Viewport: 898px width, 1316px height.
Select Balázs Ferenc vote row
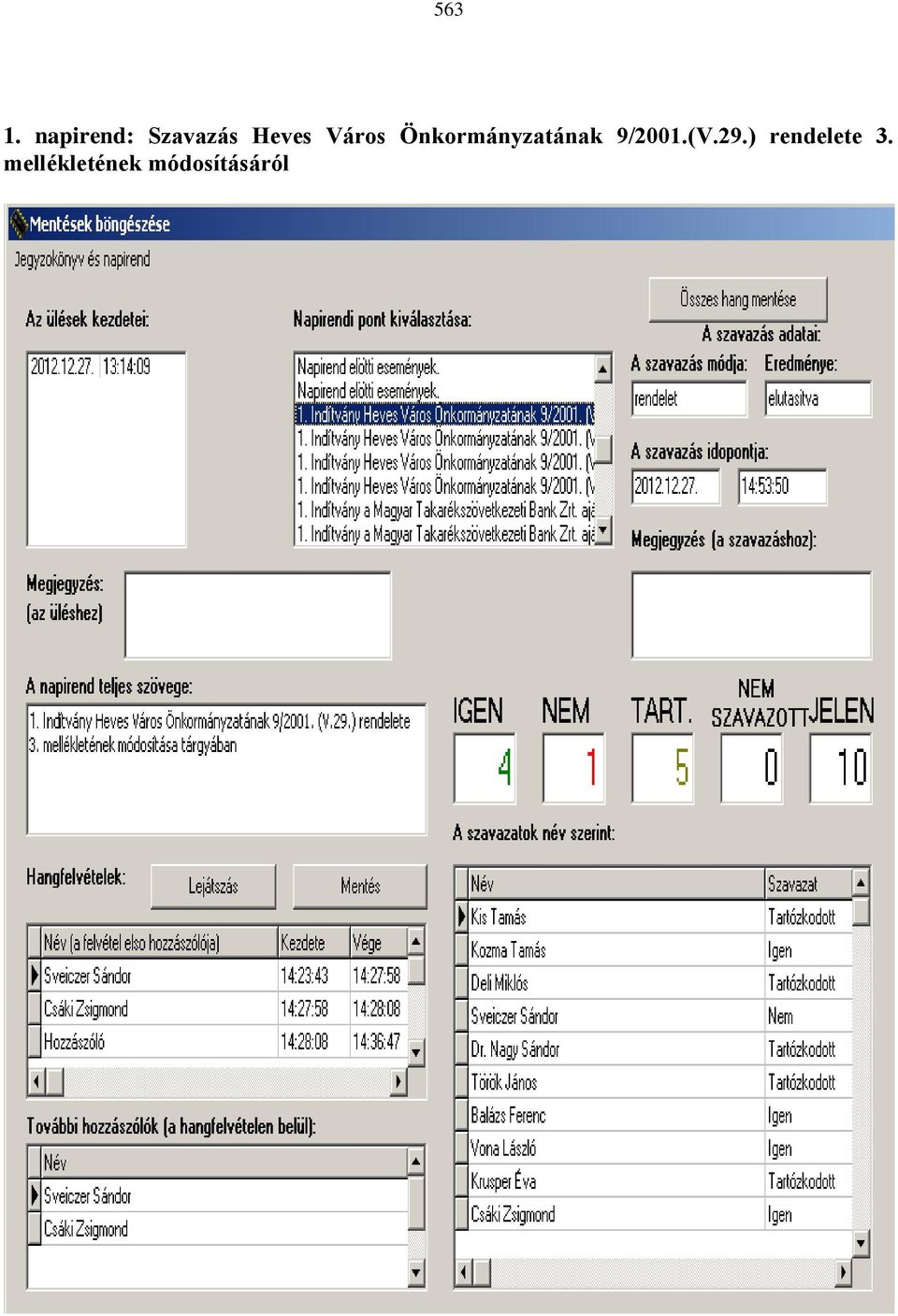coord(659,1116)
